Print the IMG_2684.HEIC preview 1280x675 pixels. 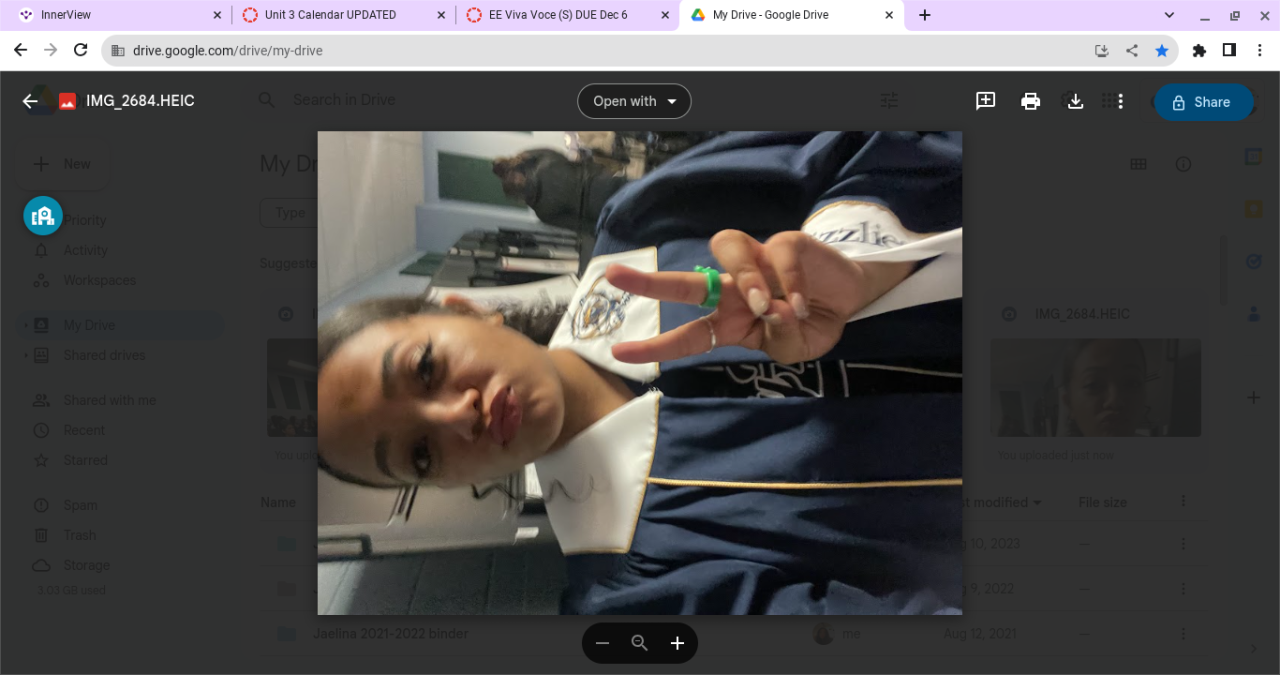coord(1031,101)
